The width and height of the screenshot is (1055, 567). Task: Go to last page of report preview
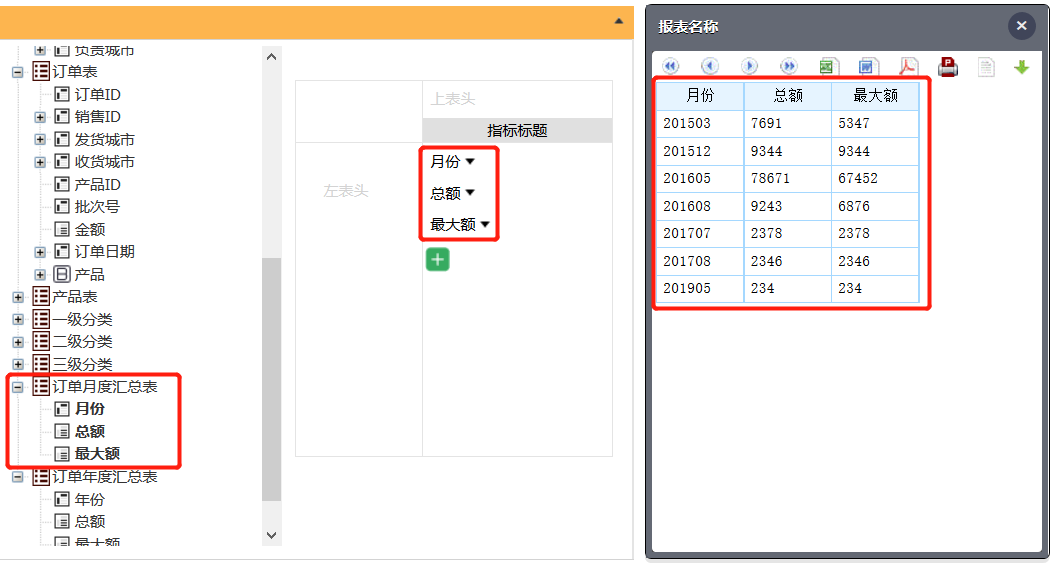789,66
